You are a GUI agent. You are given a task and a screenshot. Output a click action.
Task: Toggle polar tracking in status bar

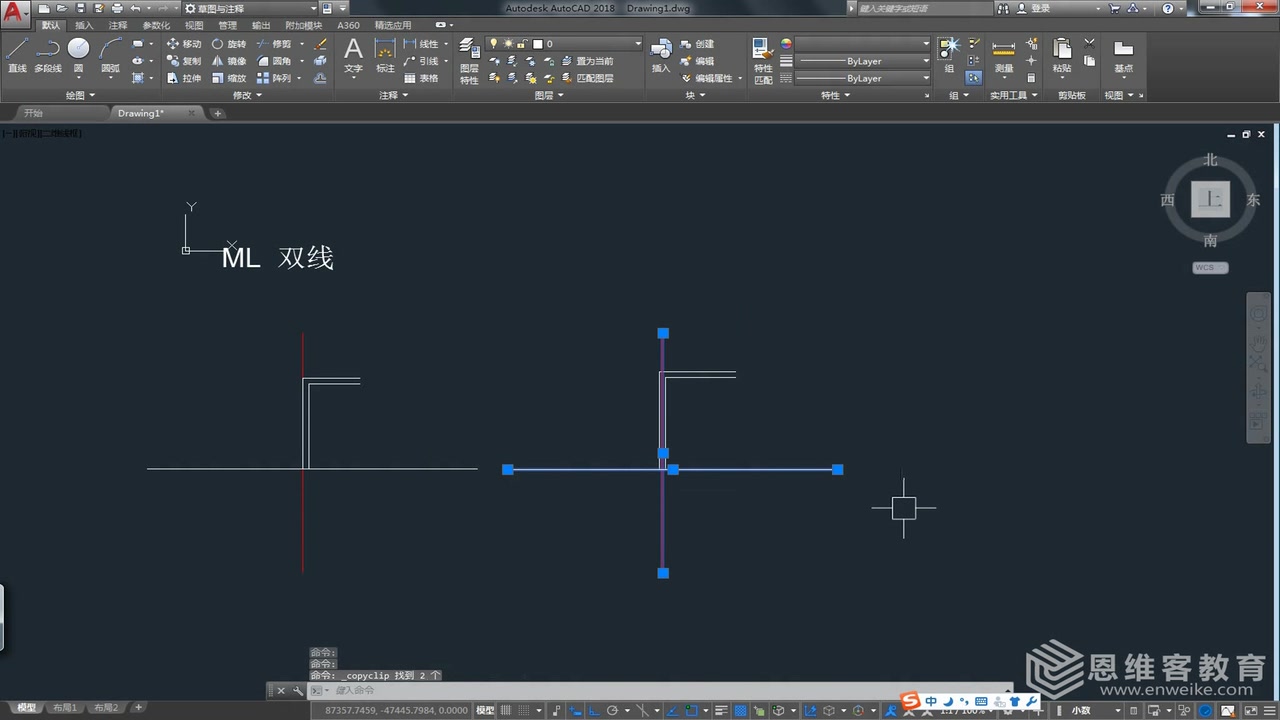pos(612,710)
